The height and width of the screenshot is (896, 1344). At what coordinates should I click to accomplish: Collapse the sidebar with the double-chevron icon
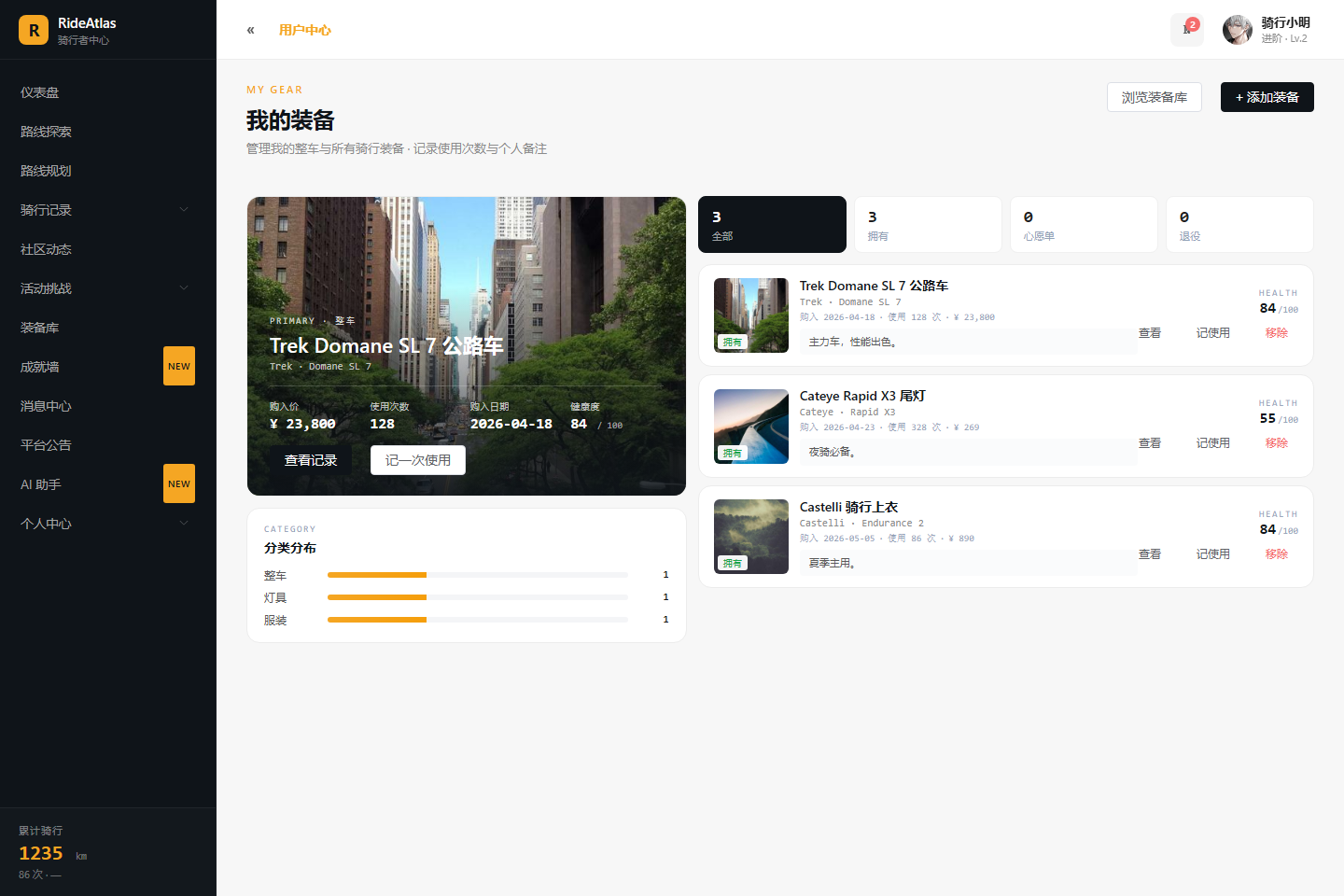point(250,30)
